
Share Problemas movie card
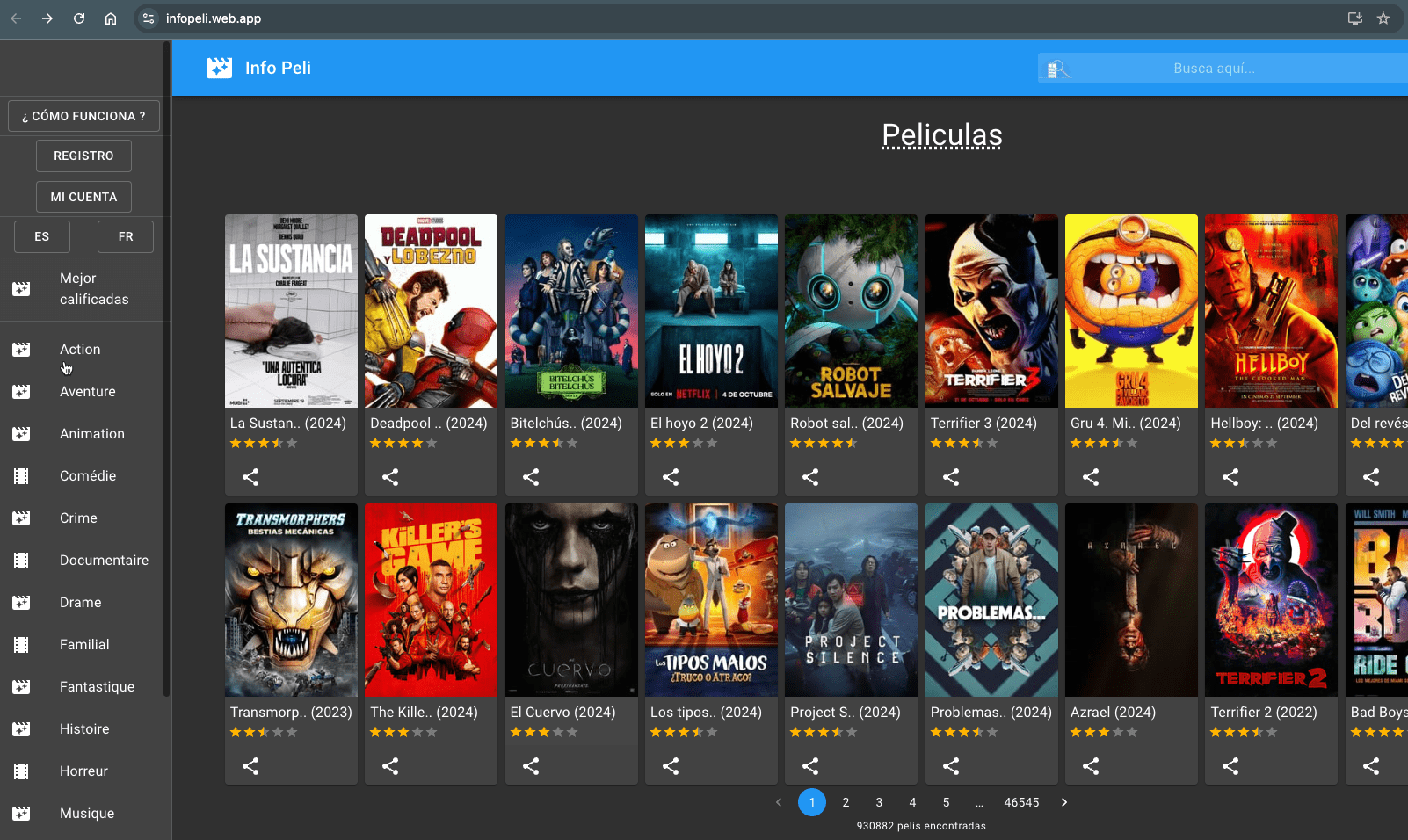pyautogui.click(x=951, y=766)
